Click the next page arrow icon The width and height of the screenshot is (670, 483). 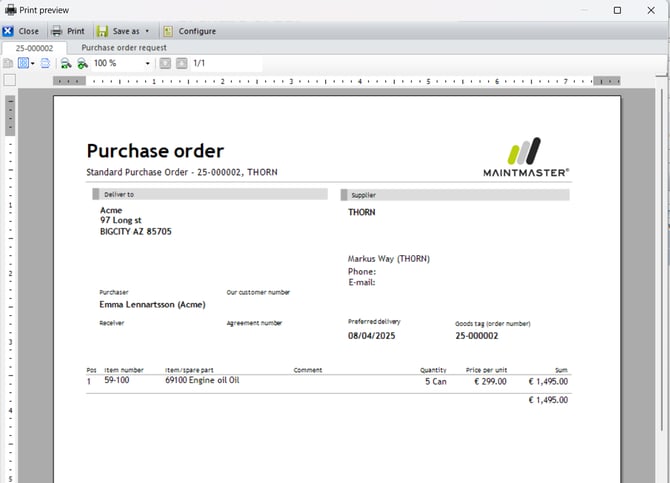182,63
